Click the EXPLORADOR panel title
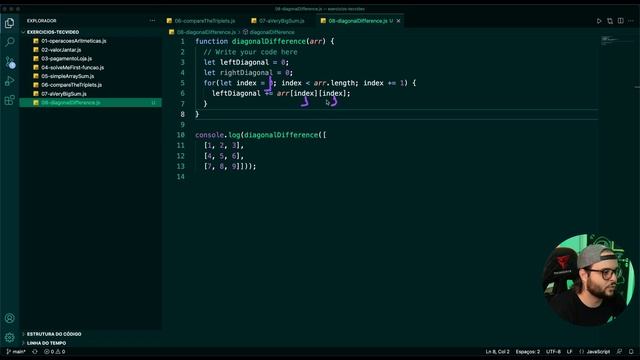Image resolution: width=640 pixels, height=360 pixels. tap(42, 20)
